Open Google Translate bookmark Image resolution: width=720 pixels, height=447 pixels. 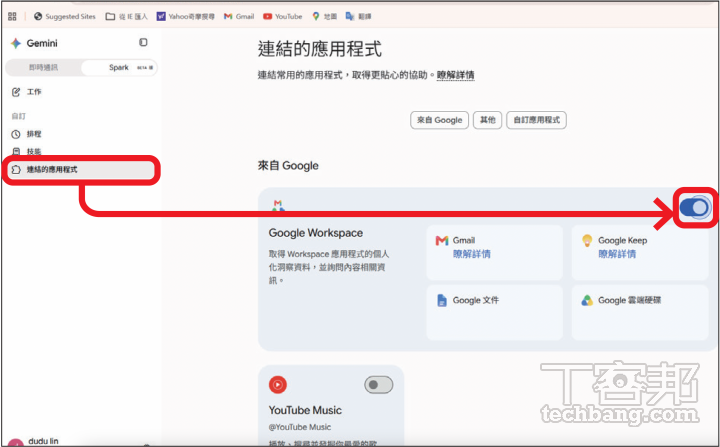click(358, 17)
